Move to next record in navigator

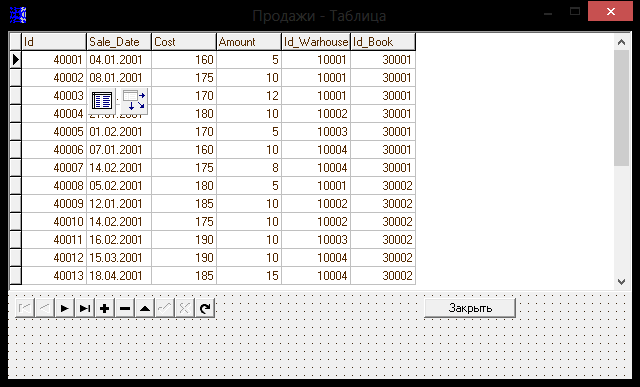(x=64, y=308)
